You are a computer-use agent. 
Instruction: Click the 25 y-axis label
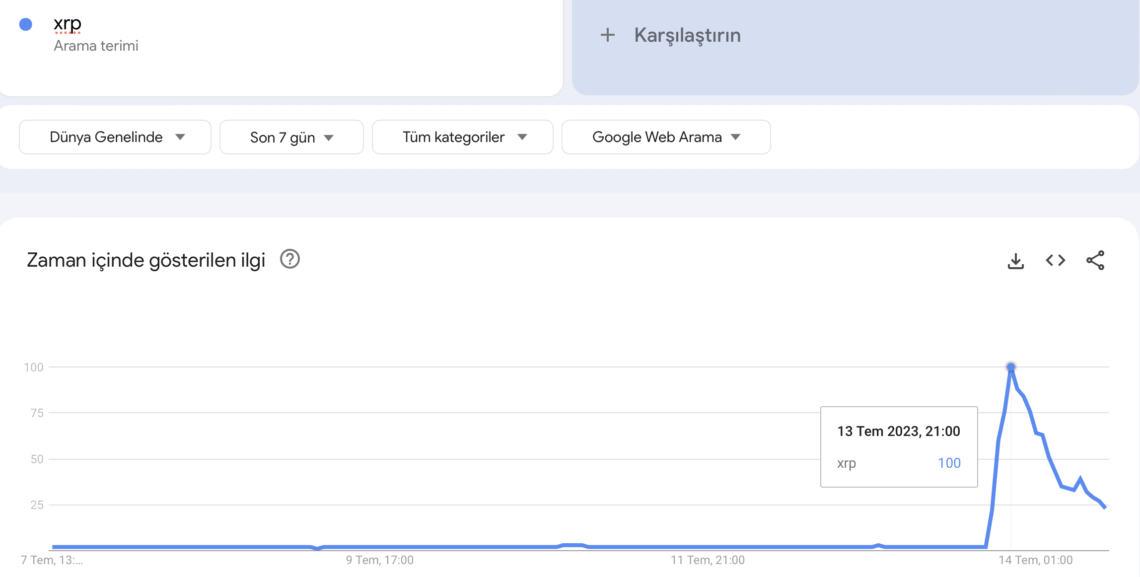[x=36, y=505]
